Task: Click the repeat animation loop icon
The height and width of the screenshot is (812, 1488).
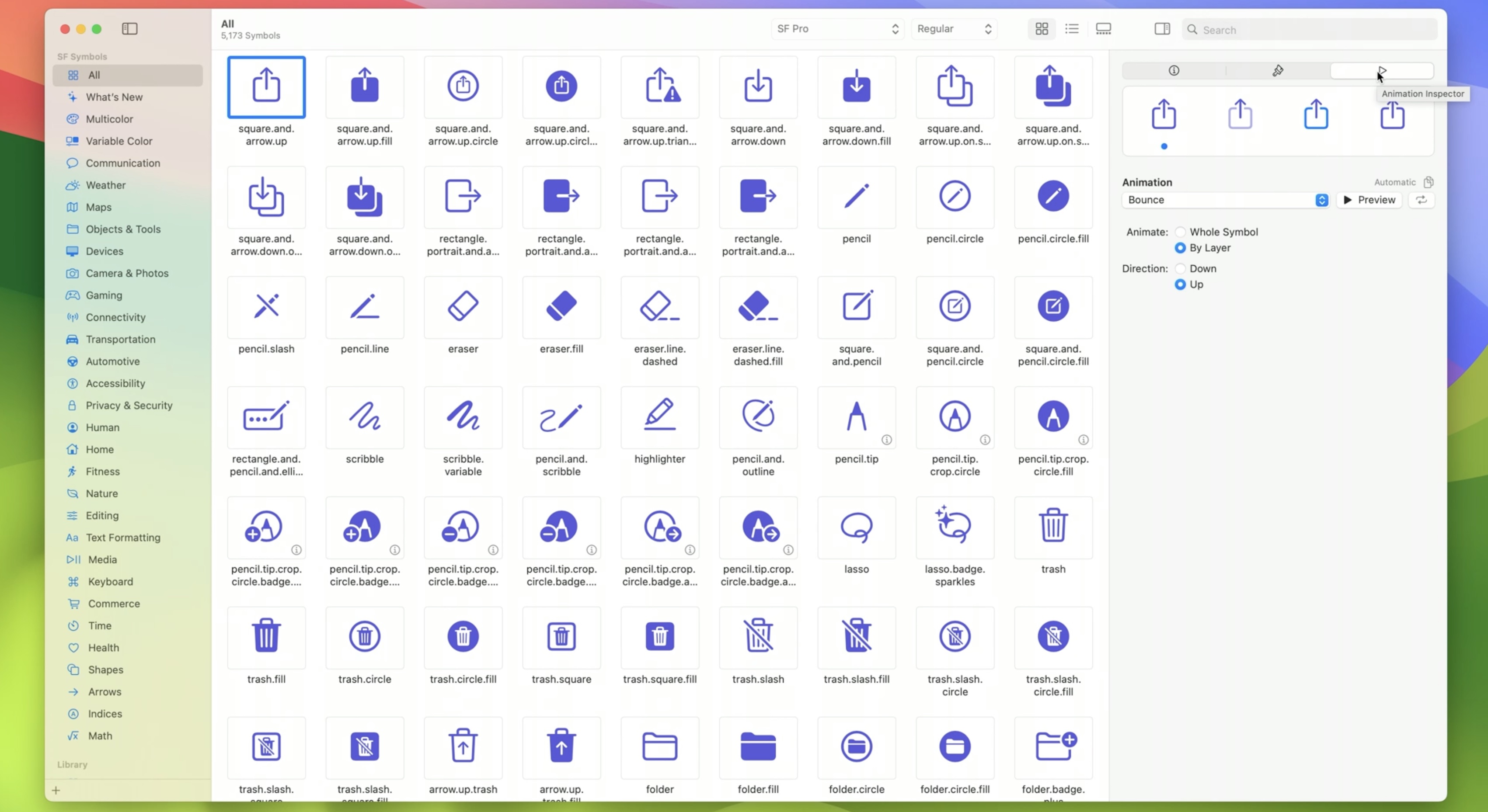Action: pos(1421,200)
